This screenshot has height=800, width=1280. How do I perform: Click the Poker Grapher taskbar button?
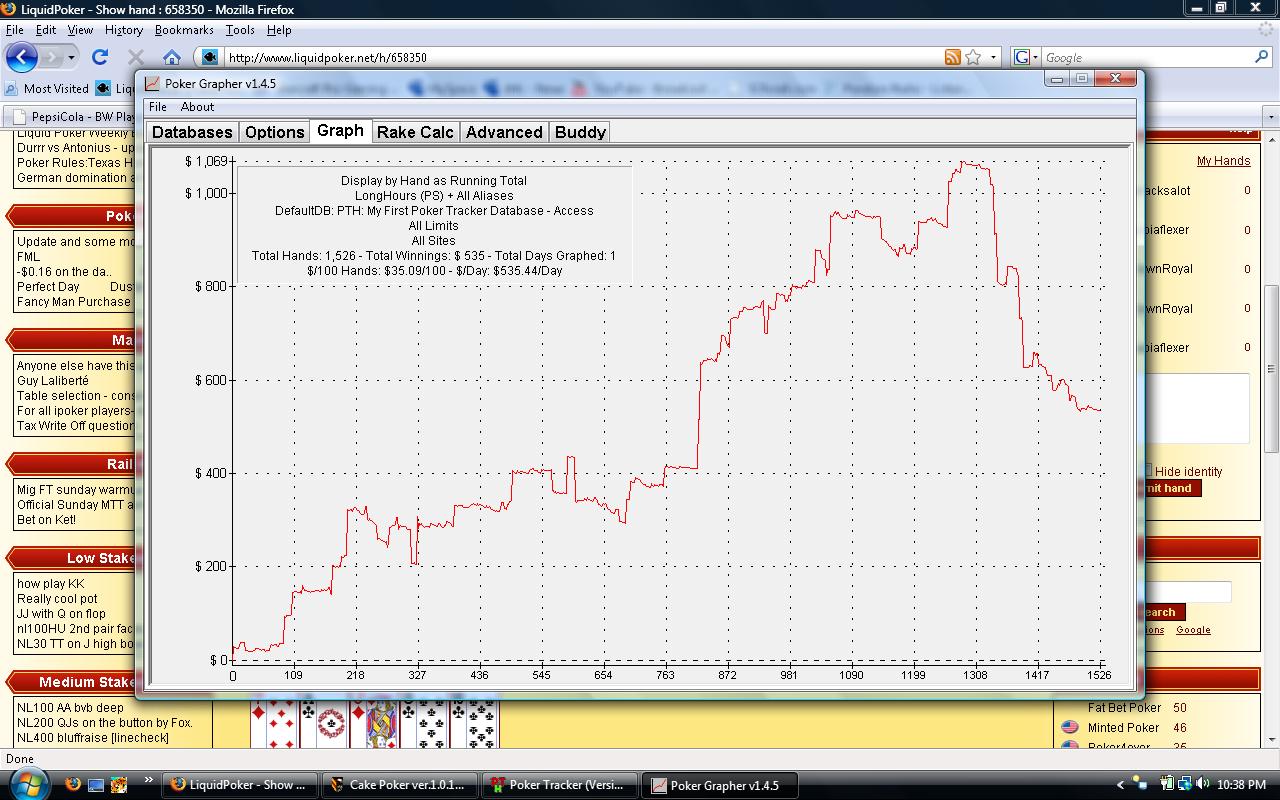pyautogui.click(x=720, y=785)
